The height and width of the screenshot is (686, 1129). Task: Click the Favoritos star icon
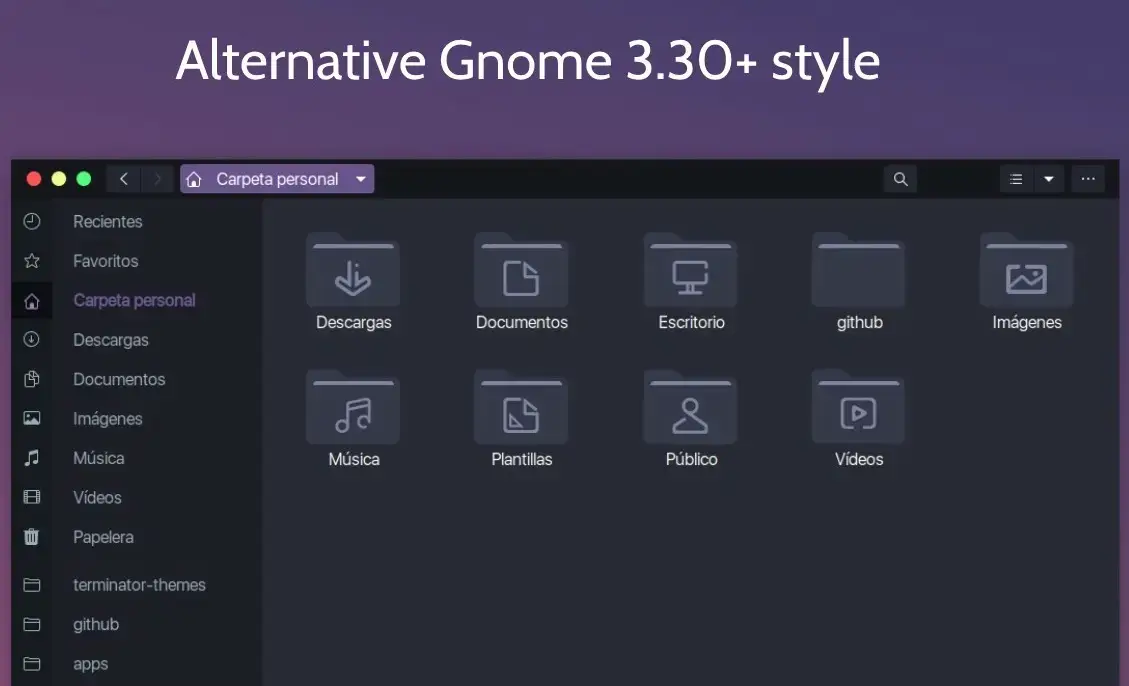(32, 261)
